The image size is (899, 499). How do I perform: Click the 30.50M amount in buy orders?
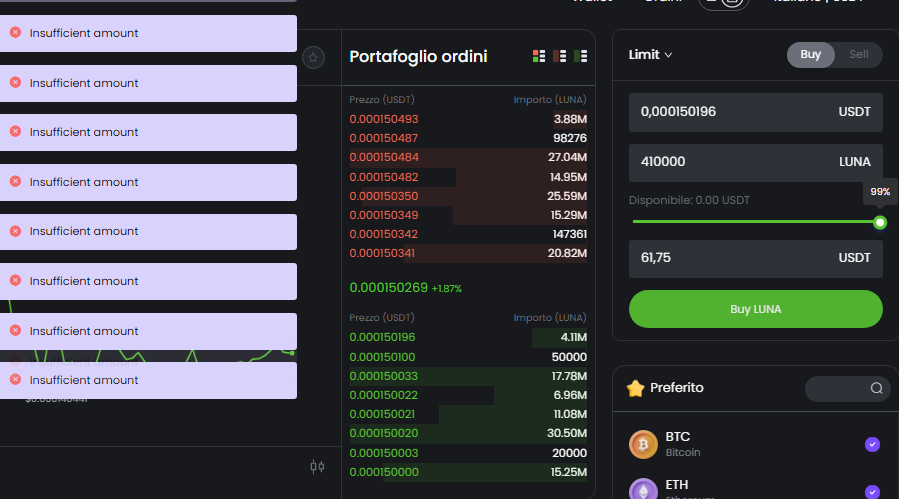pyautogui.click(x=566, y=433)
